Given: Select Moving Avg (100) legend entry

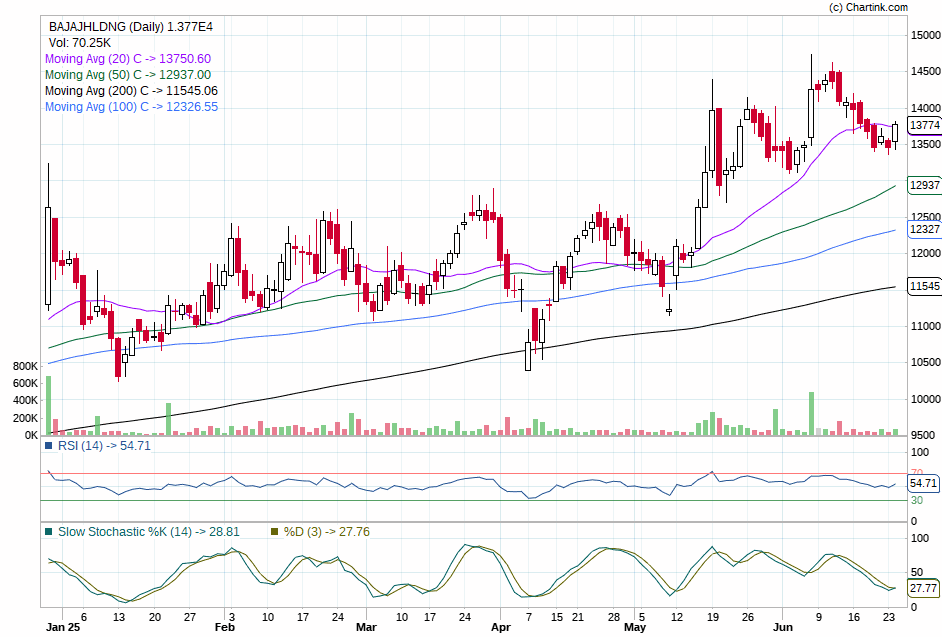Looking at the screenshot, I should pyautogui.click(x=132, y=106).
